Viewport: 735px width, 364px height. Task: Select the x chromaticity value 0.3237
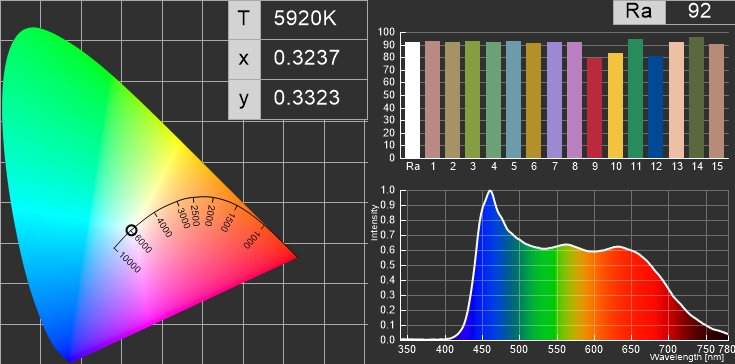[x=307, y=58]
